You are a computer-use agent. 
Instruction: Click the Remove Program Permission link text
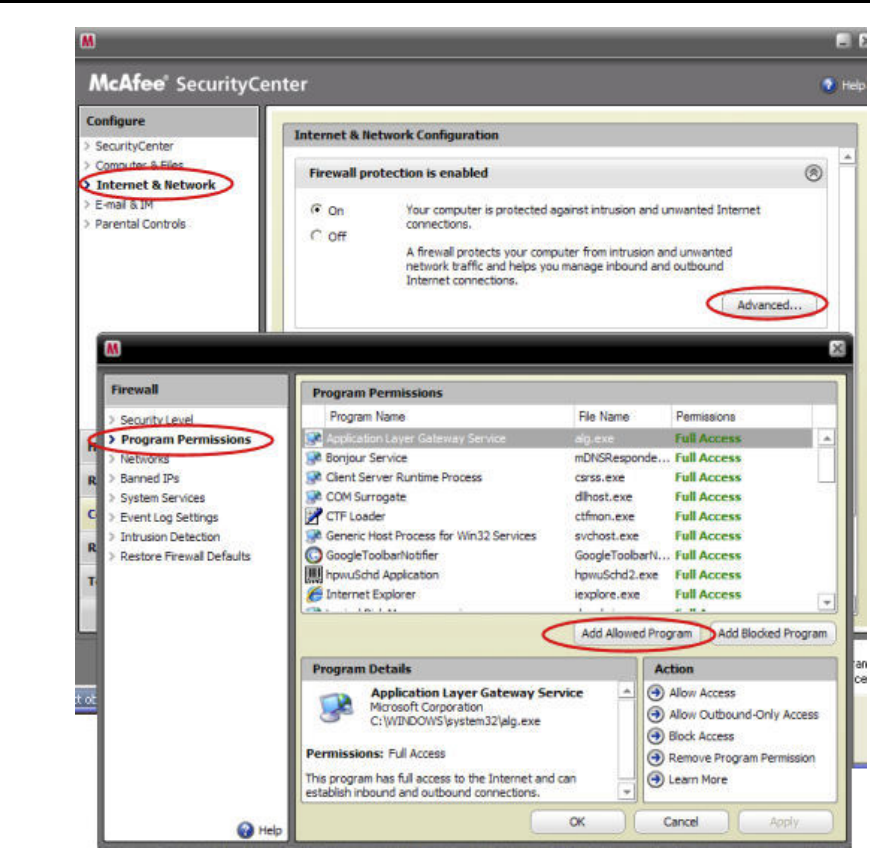click(742, 758)
